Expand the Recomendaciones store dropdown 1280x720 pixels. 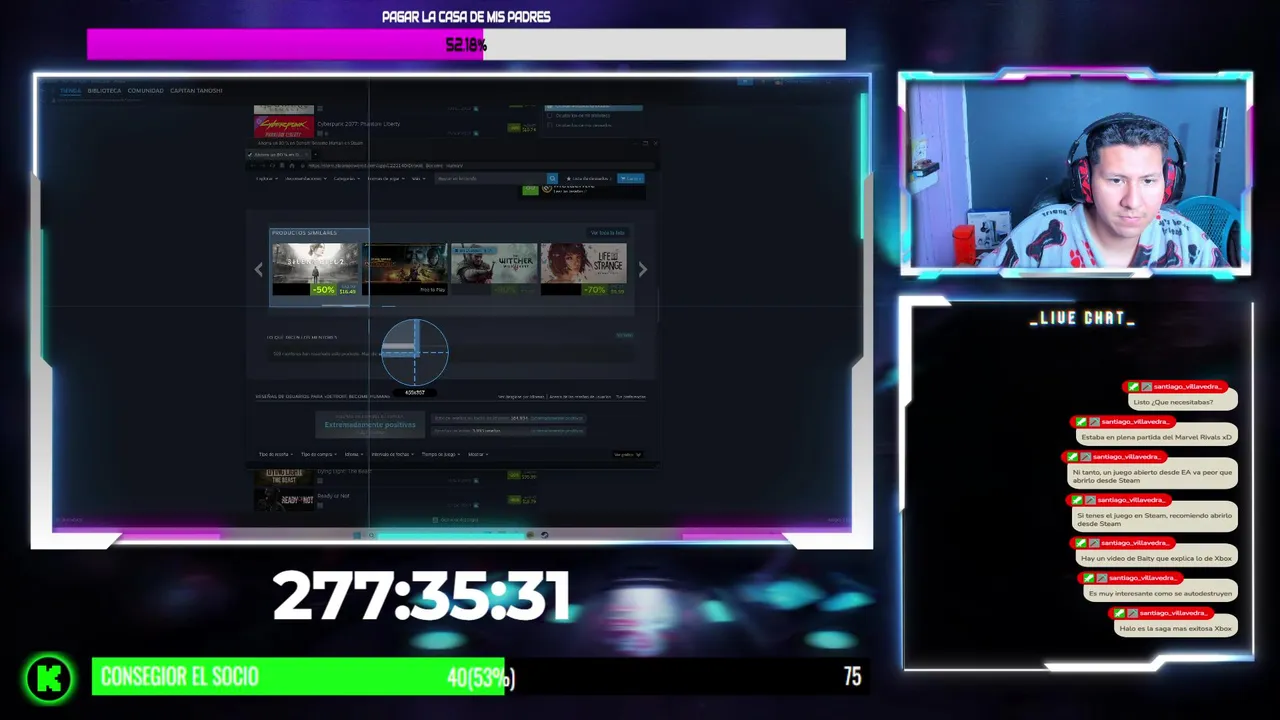pos(305,179)
